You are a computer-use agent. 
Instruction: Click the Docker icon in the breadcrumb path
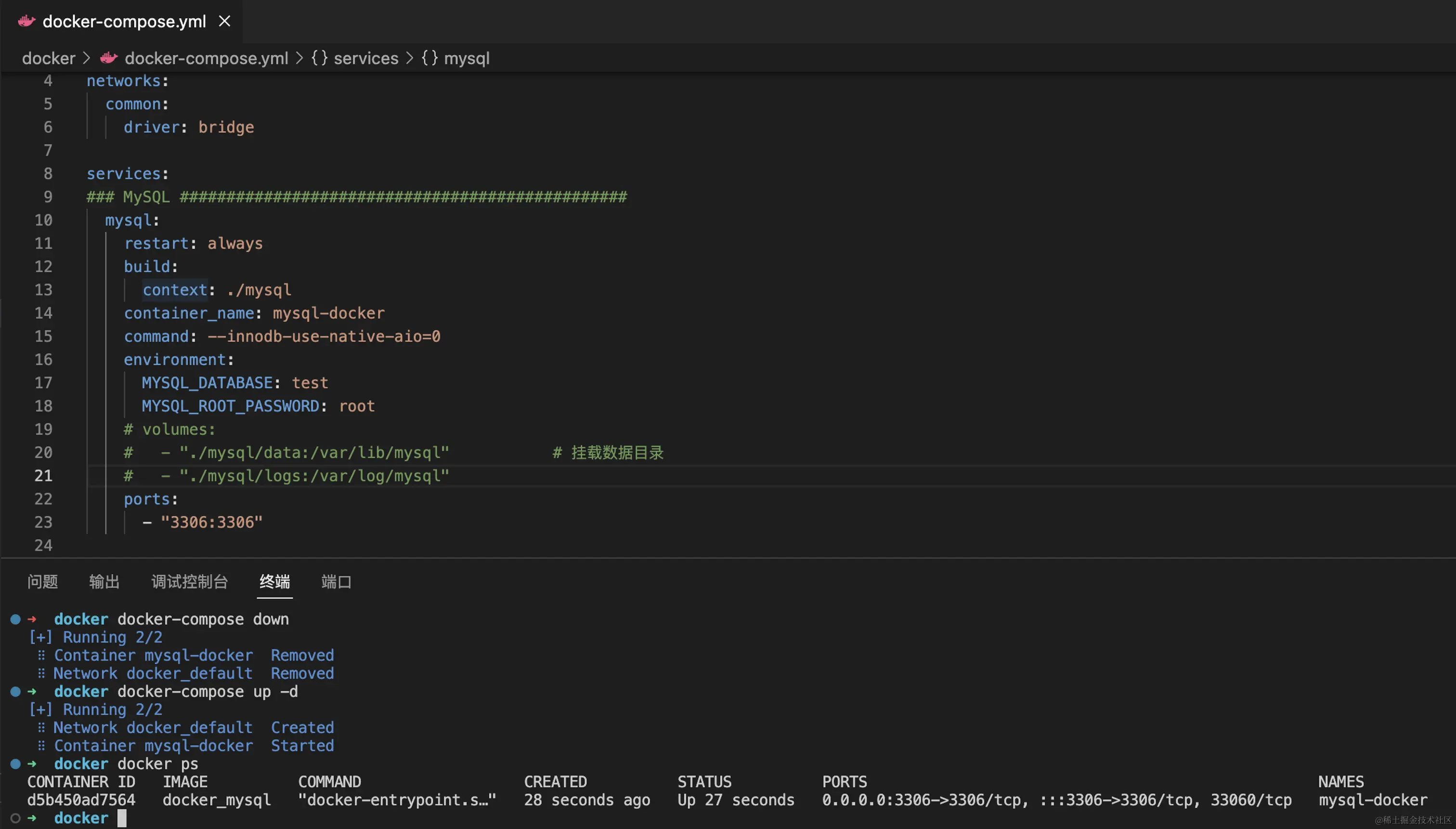[x=109, y=58]
